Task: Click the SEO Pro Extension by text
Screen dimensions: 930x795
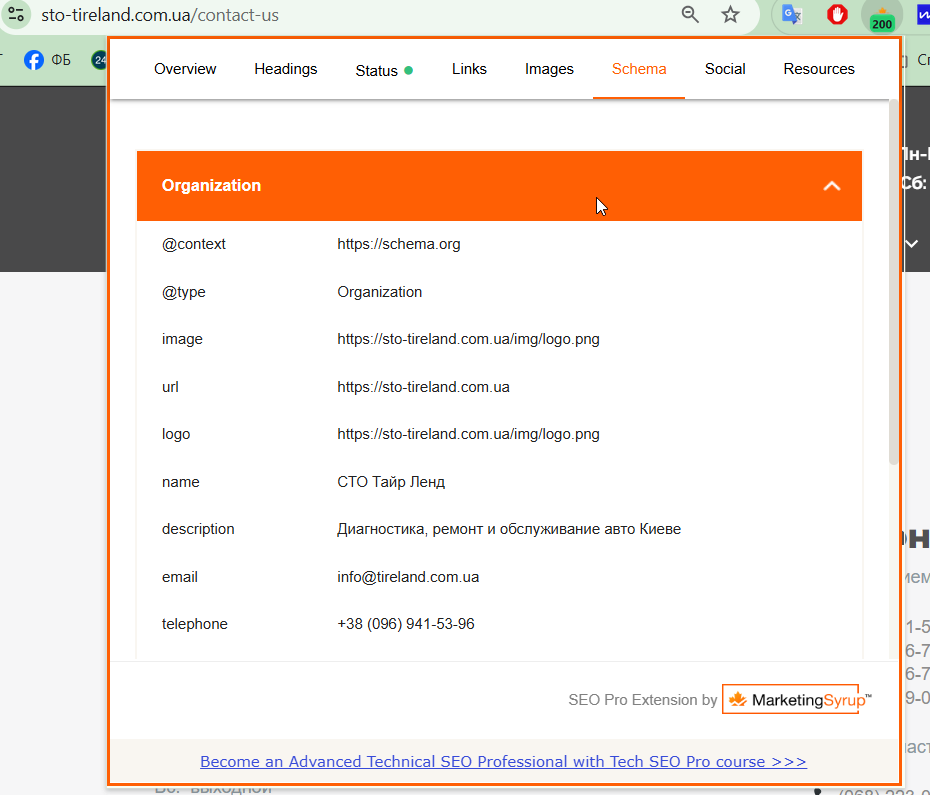Action: coord(642,699)
